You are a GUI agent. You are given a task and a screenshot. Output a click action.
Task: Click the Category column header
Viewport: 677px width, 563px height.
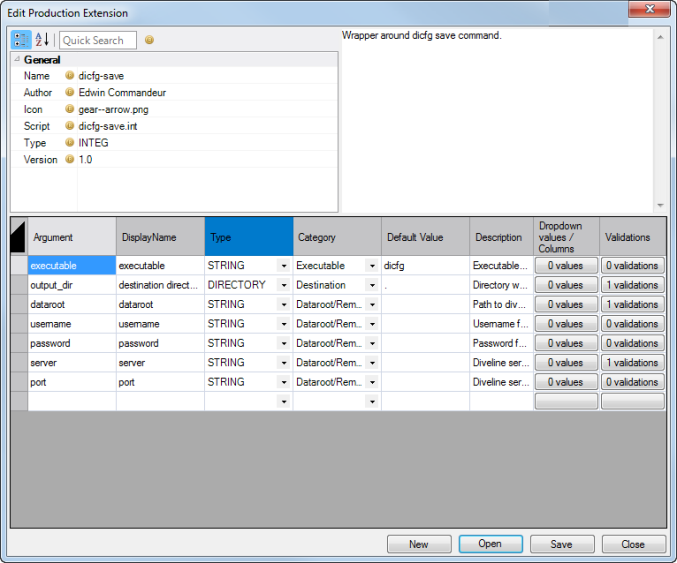pos(337,237)
